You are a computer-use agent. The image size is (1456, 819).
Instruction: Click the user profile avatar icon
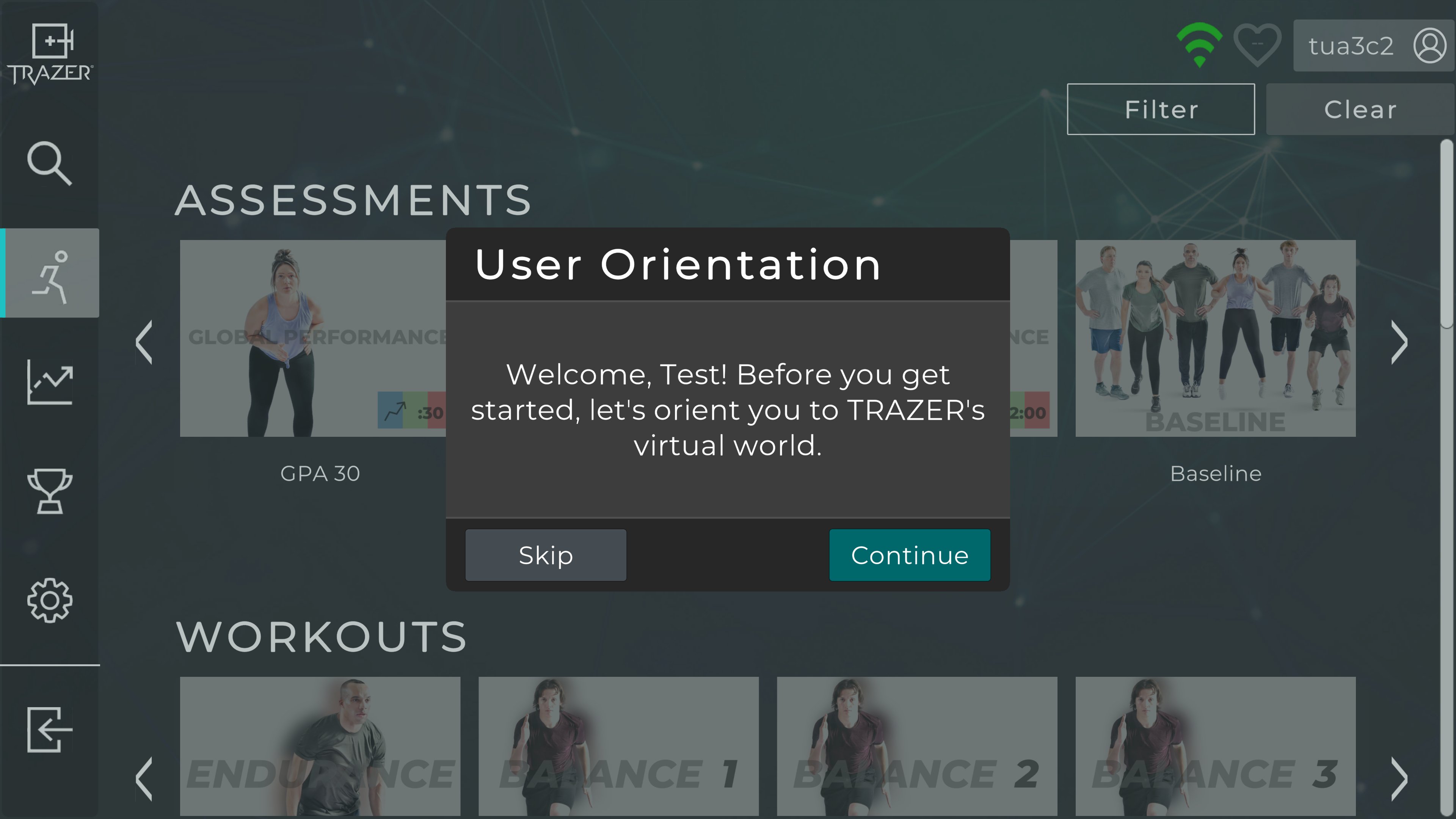click(x=1429, y=45)
